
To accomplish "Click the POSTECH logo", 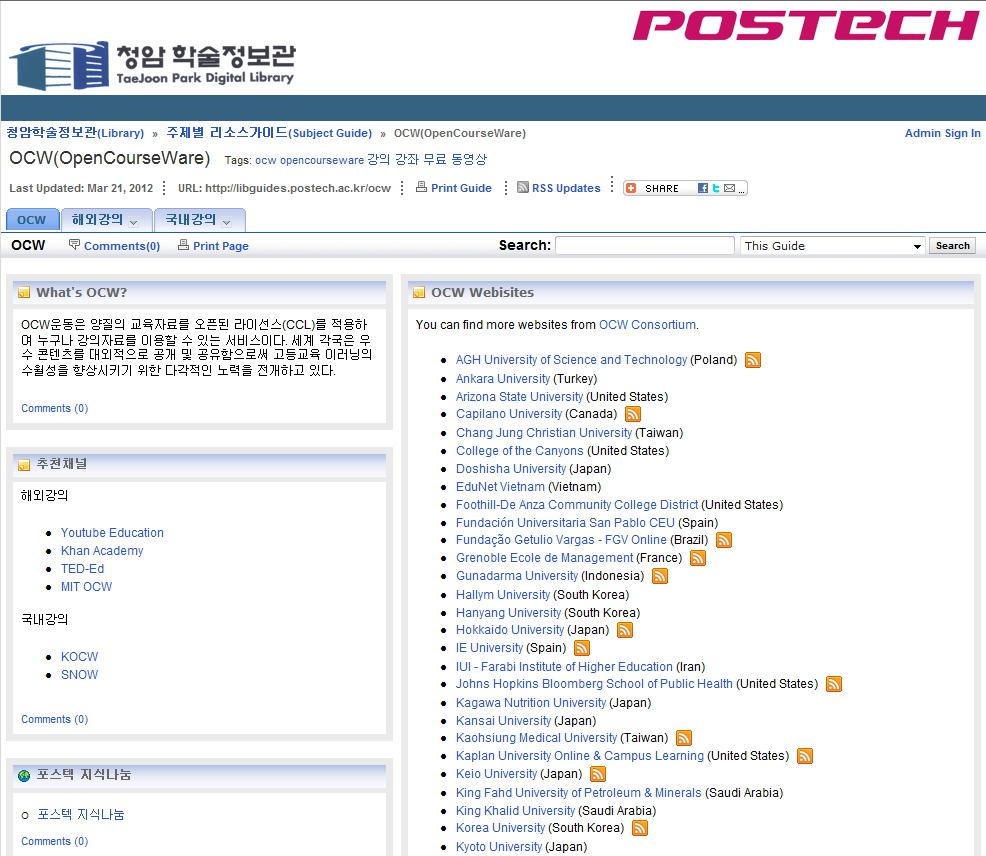I will [806, 26].
